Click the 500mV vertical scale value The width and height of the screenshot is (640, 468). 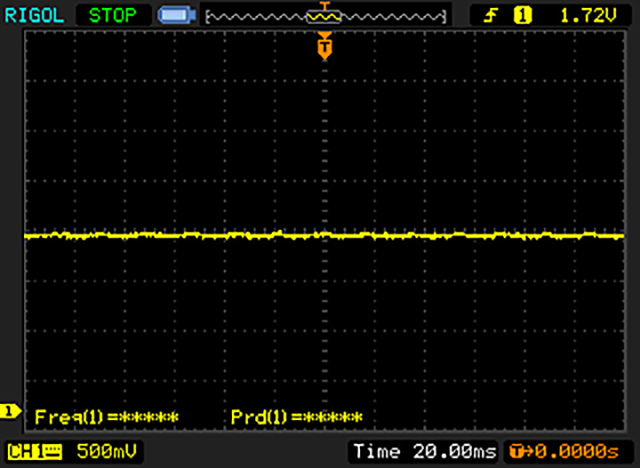tap(107, 451)
